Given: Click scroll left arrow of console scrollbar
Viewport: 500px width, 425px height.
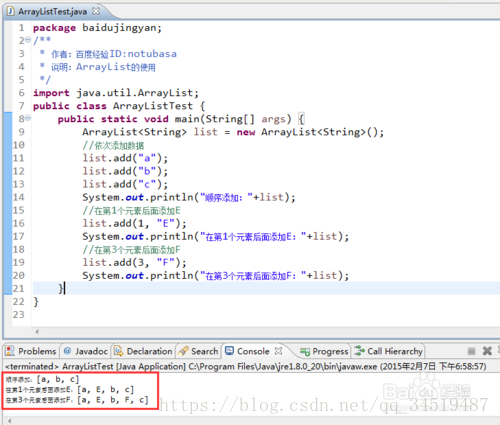Looking at the screenshot, I should click(9, 421).
